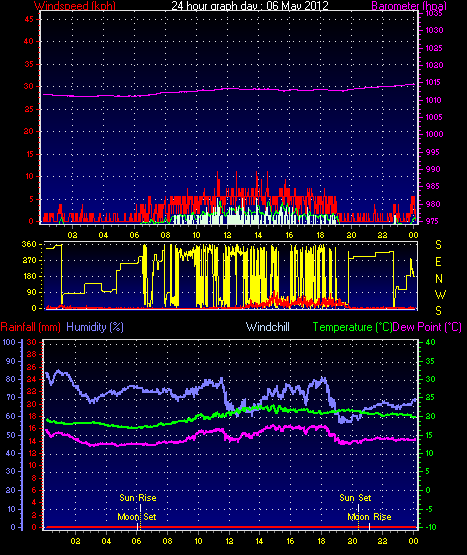Select the Rainfall (mm) legend label
The width and height of the screenshot is (467, 555).
[x=30, y=327]
